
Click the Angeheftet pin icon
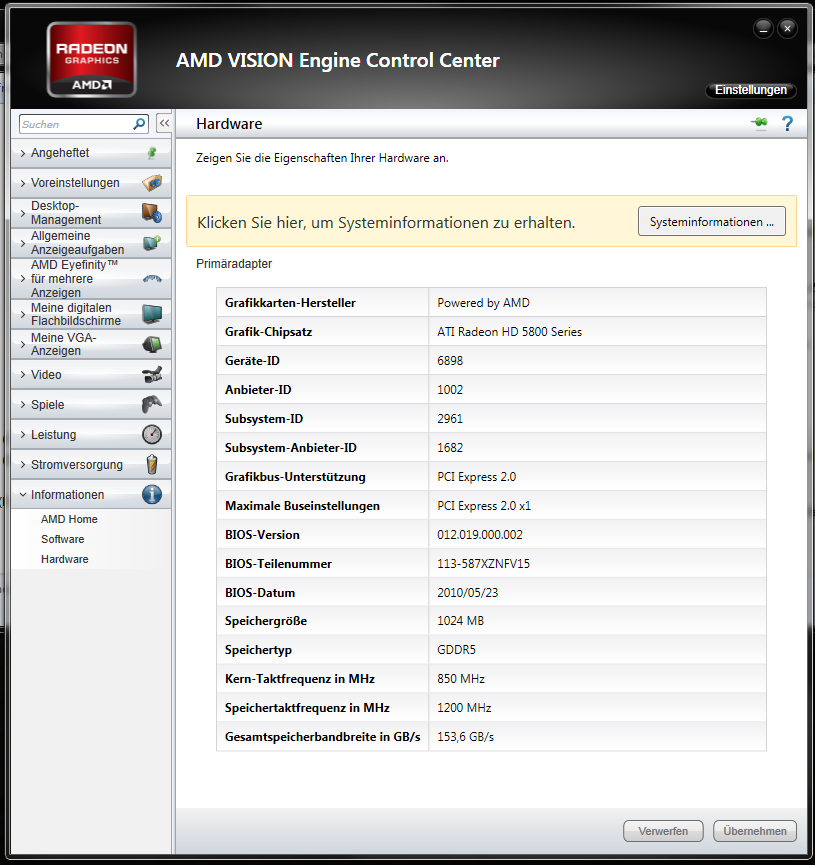point(152,153)
